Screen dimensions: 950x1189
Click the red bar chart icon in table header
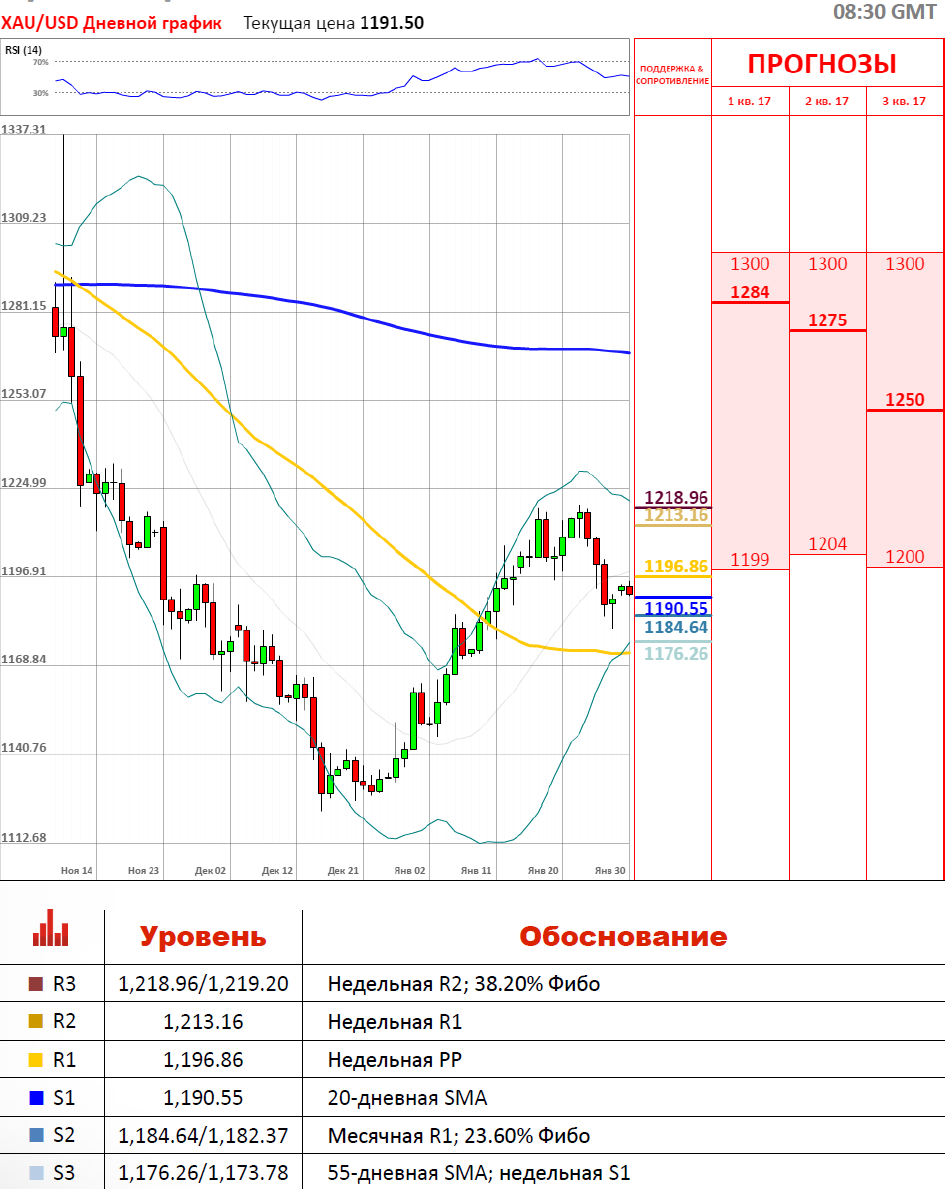pos(51,929)
